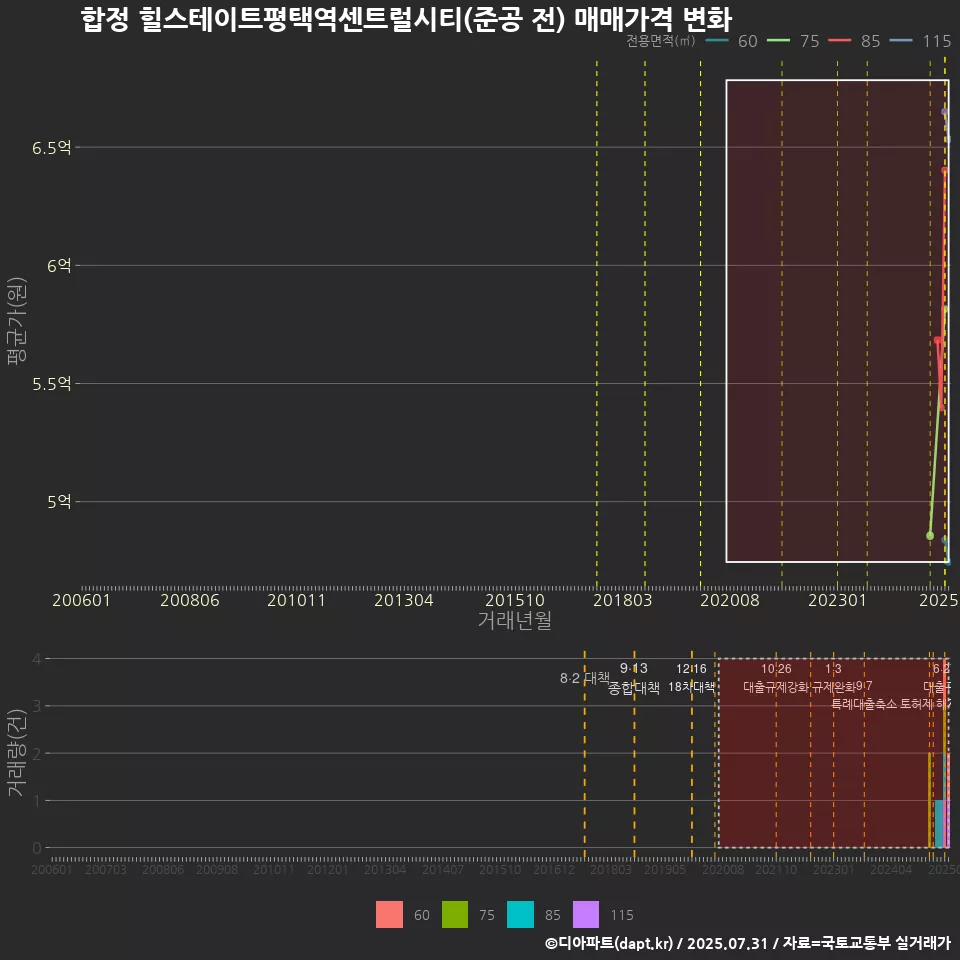960x960 pixels.
Task: Click 200601 on the price chart x-axis
Action: [81, 600]
